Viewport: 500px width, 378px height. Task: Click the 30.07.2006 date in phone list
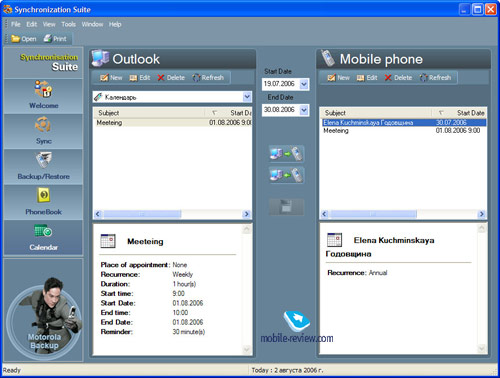pyautogui.click(x=451, y=123)
